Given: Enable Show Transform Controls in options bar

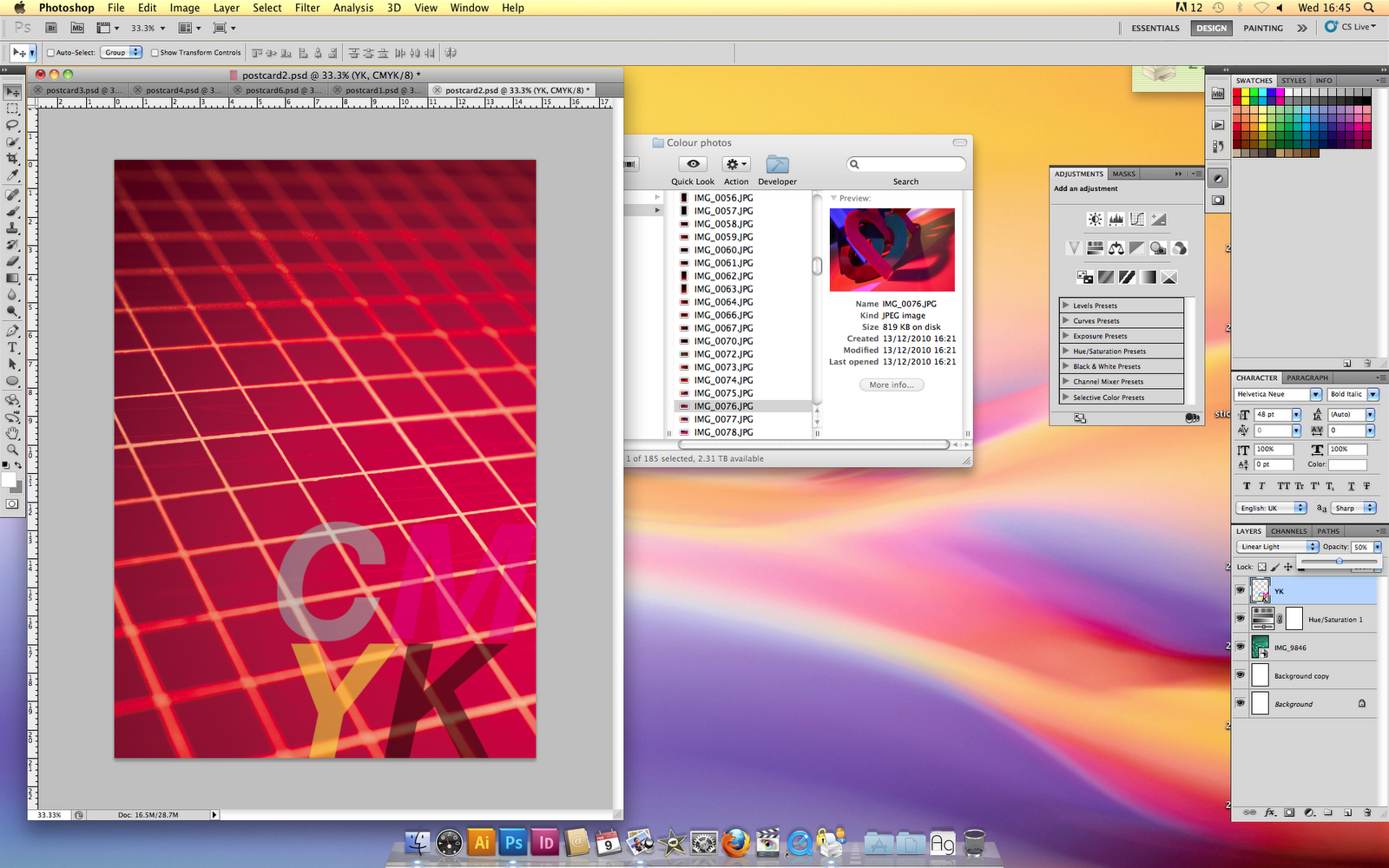Looking at the screenshot, I should pos(154,52).
